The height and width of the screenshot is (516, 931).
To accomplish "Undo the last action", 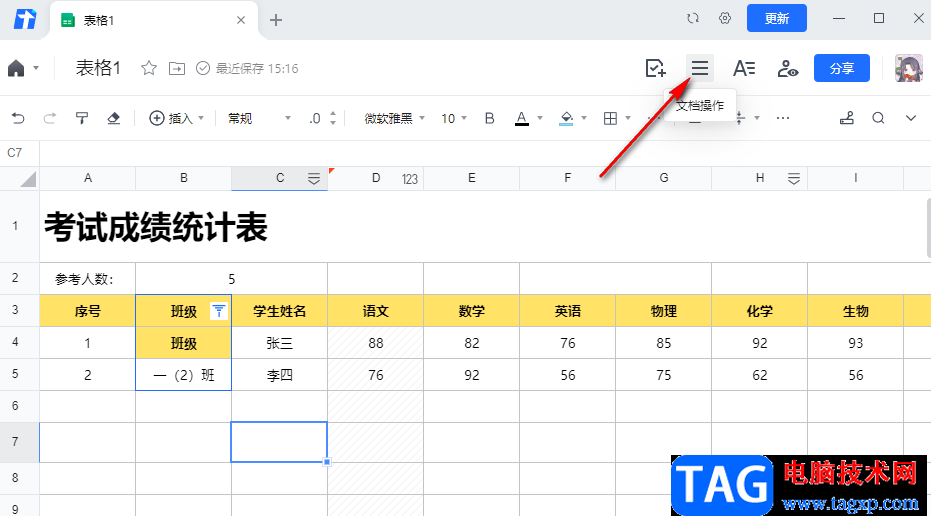I will [x=18, y=118].
